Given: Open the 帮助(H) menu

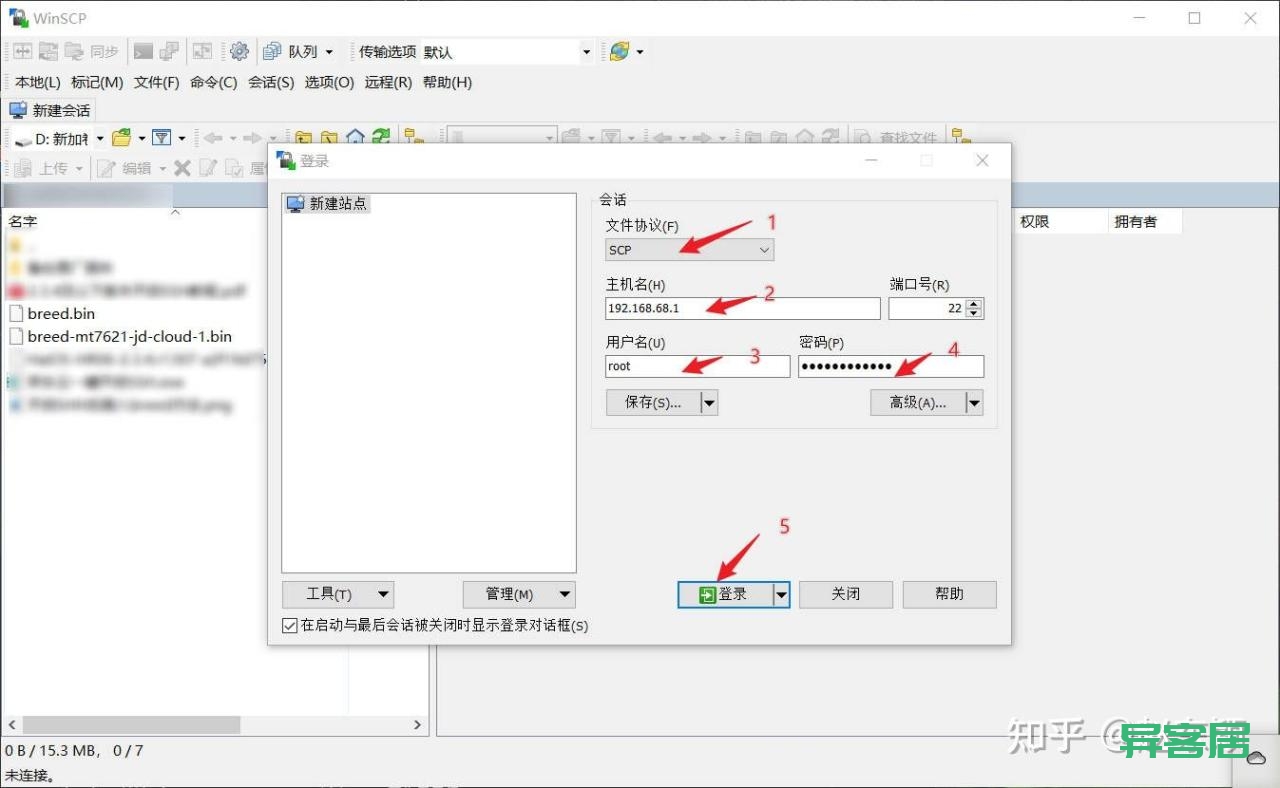Looking at the screenshot, I should point(447,82).
